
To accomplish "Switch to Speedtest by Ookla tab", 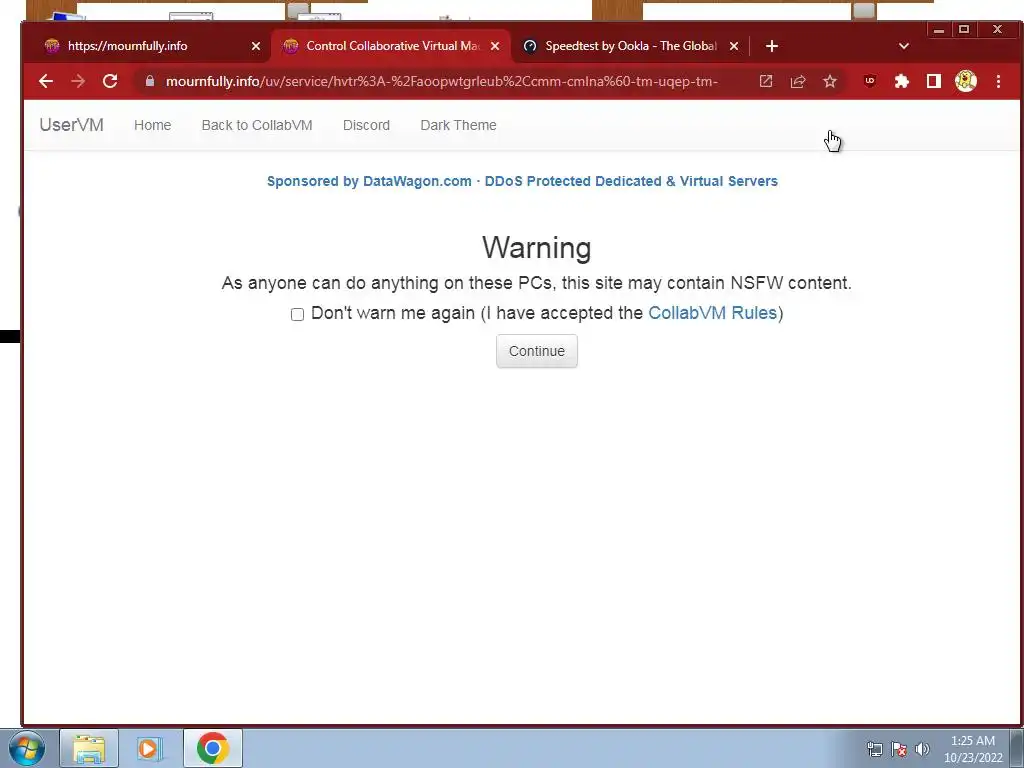I will point(630,46).
